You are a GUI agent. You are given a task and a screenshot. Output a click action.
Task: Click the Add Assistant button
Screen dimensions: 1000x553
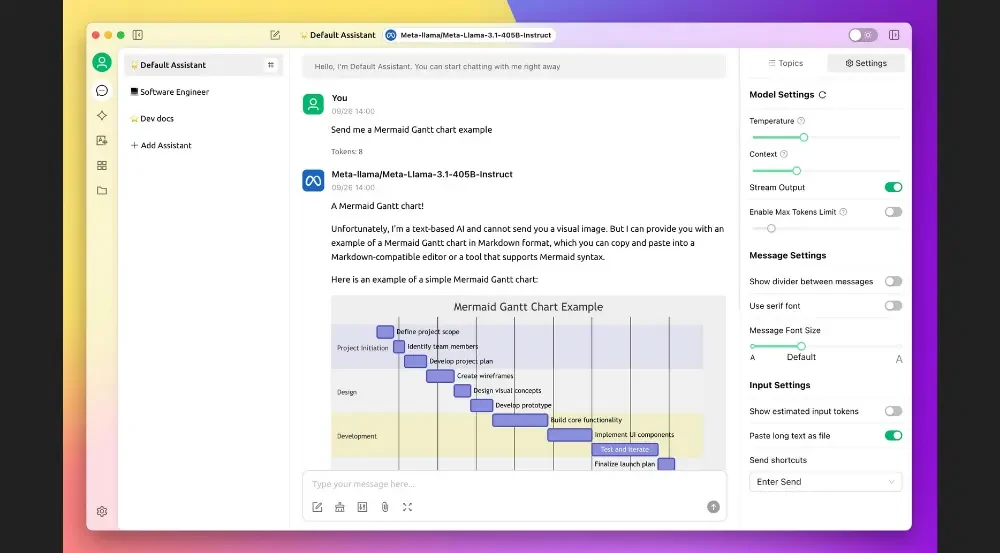pyautogui.click(x=161, y=146)
